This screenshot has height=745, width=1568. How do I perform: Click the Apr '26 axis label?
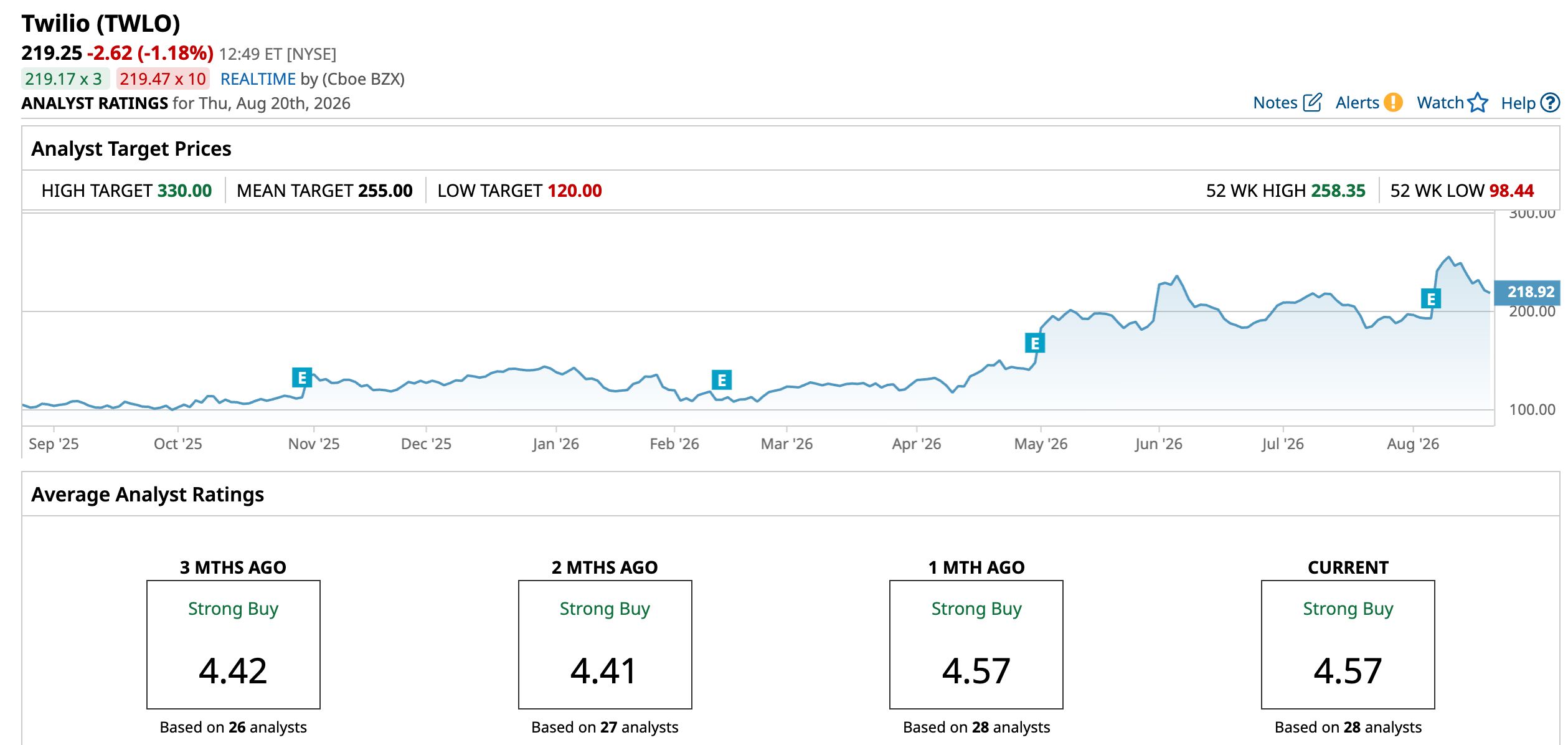pyautogui.click(x=916, y=444)
